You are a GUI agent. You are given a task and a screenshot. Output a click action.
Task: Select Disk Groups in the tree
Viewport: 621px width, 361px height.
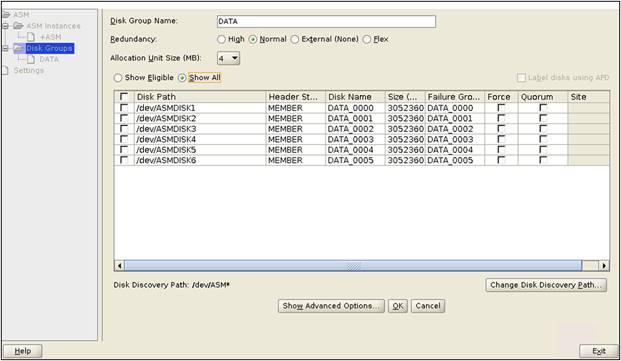[50, 48]
